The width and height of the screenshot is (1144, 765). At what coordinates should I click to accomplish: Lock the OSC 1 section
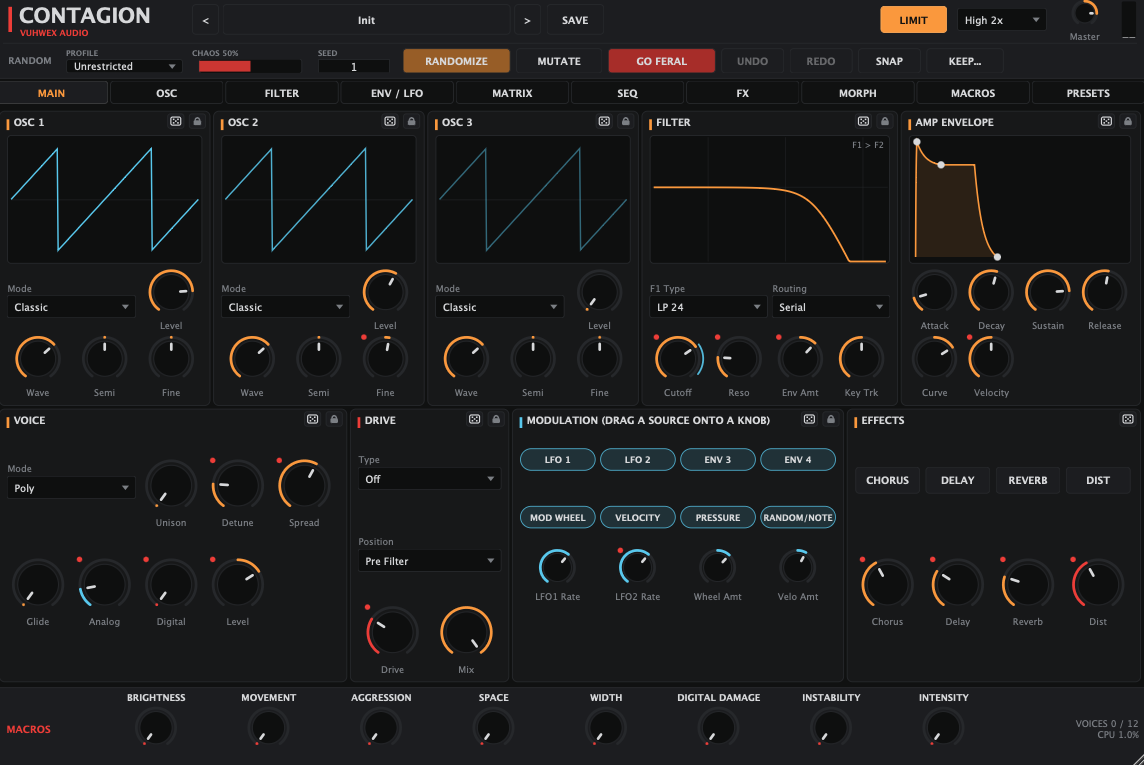(x=197, y=122)
